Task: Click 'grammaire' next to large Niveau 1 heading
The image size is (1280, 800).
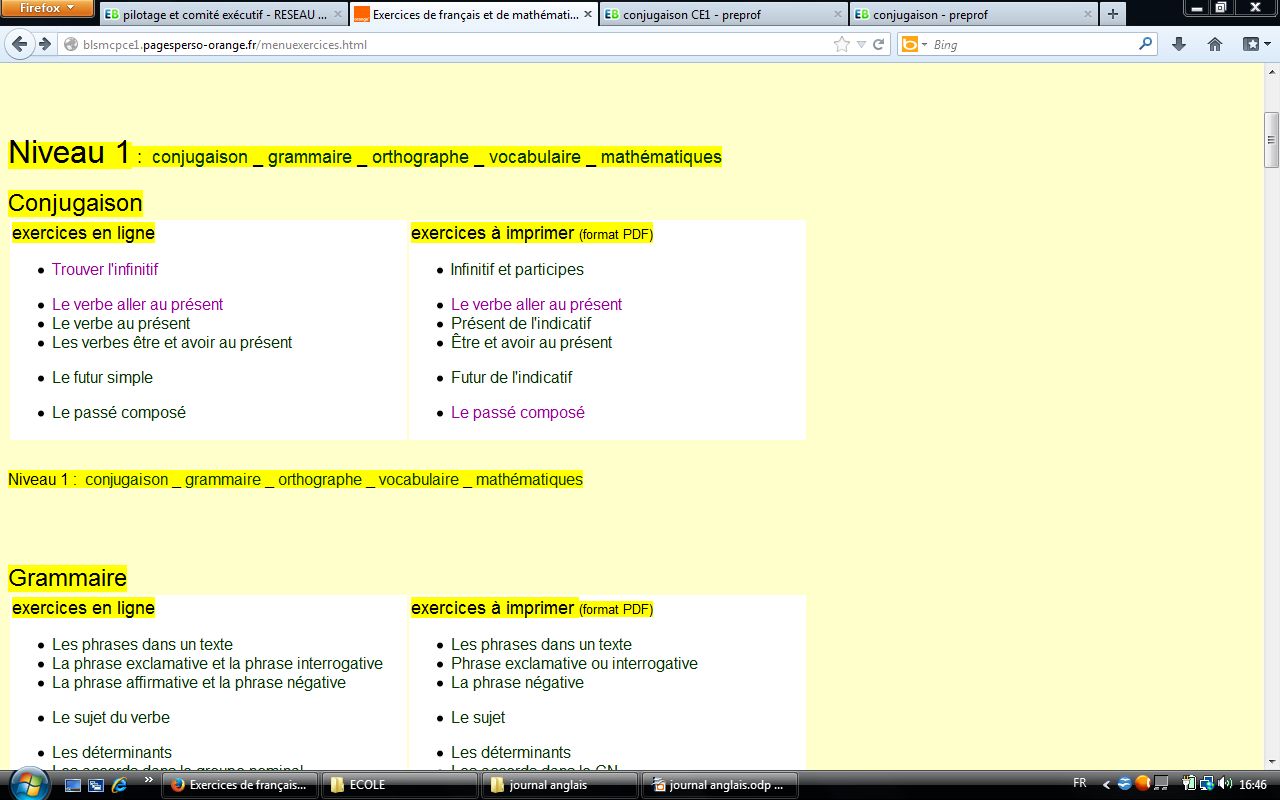Action: point(309,157)
